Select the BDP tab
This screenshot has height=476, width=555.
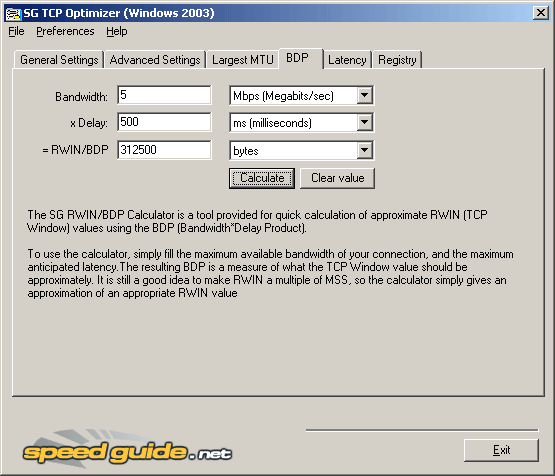click(301, 58)
